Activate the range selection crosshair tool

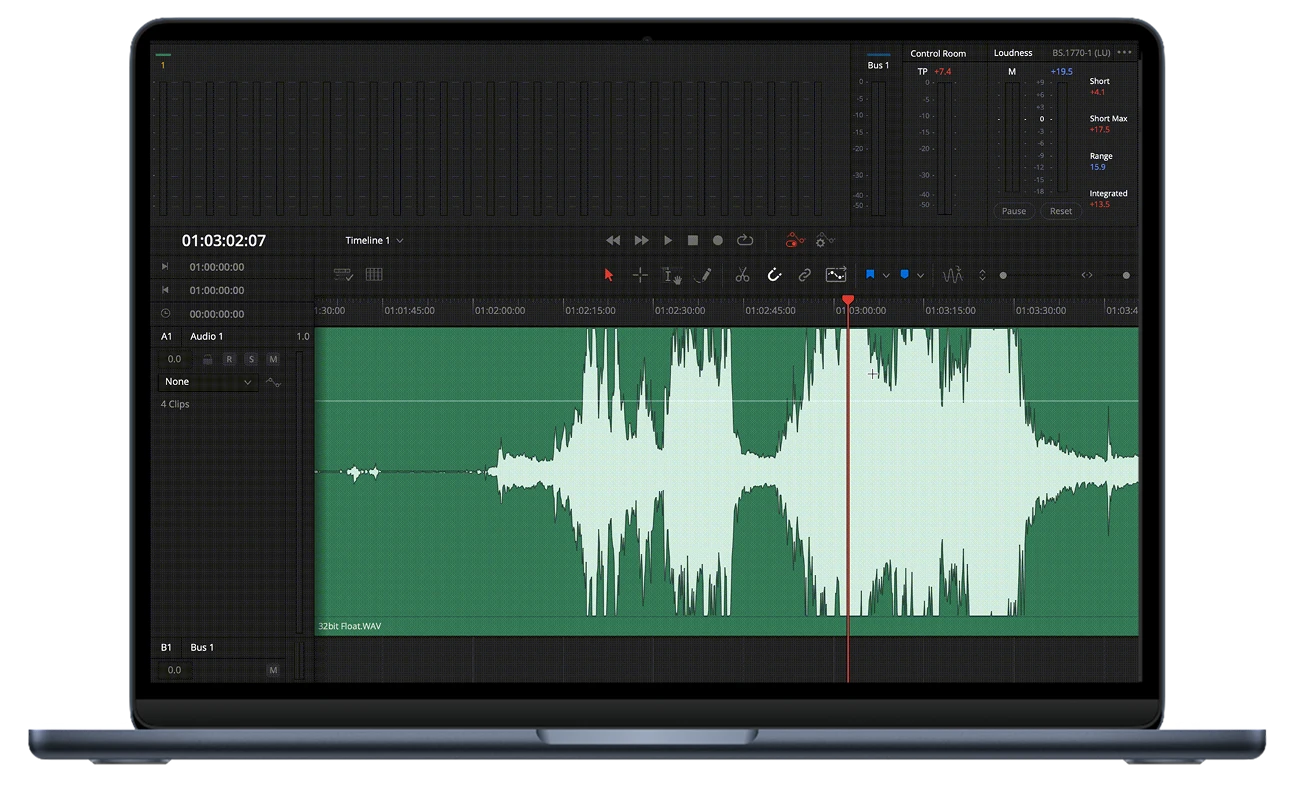coord(640,275)
